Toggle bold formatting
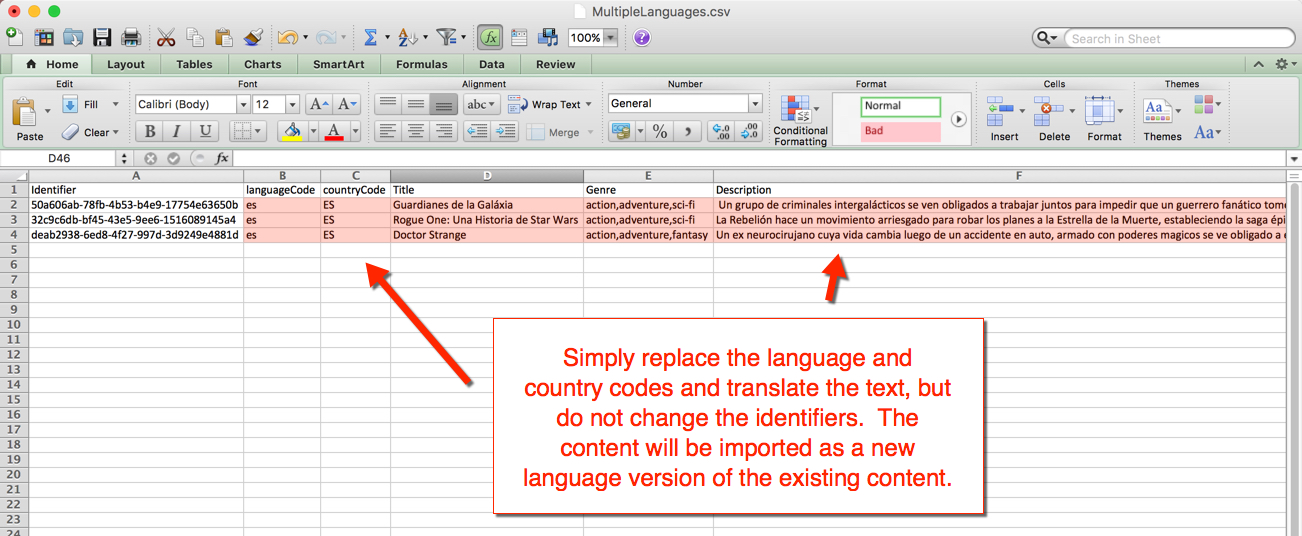 (x=149, y=131)
